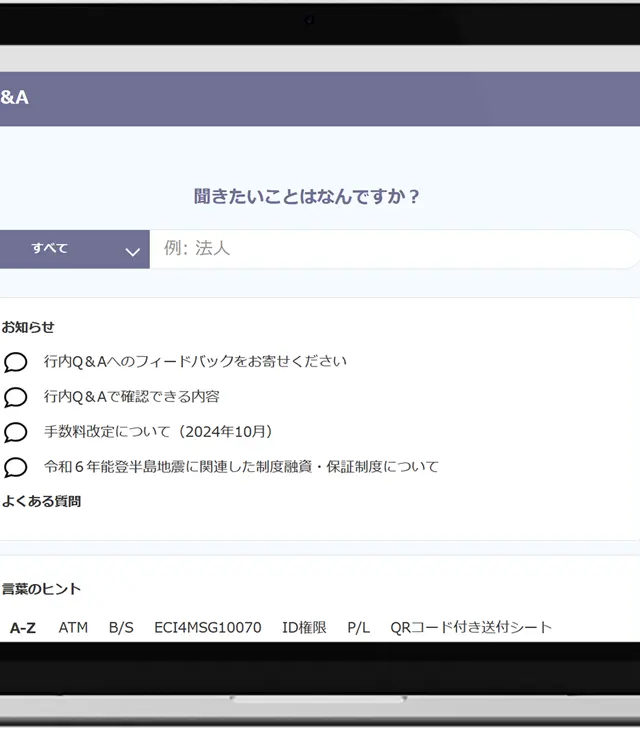
Task: Open 令和6年能登半島地震 制度融資・保証制度 notice
Action: (241, 467)
